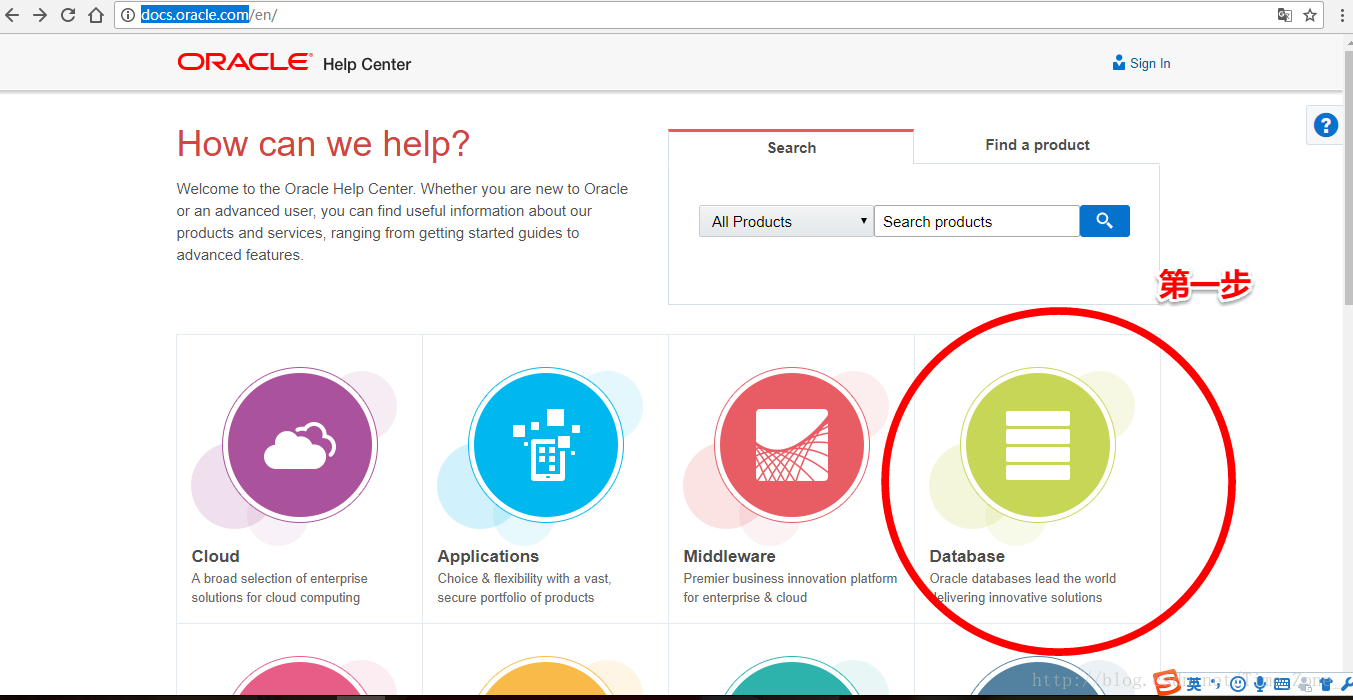Click Sogou microphone voice input icon

point(1260,684)
